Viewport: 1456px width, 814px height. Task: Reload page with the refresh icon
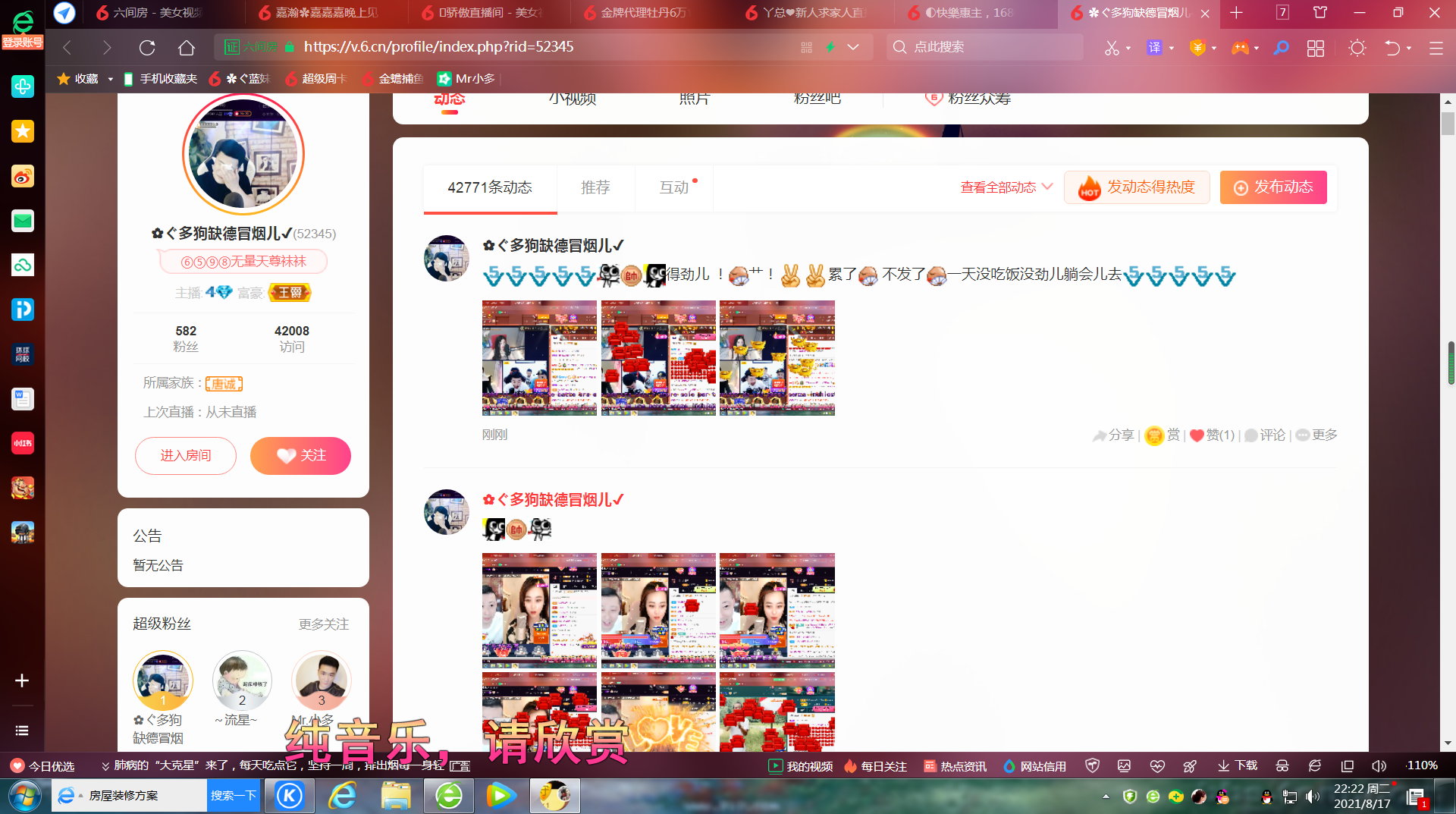[x=147, y=48]
